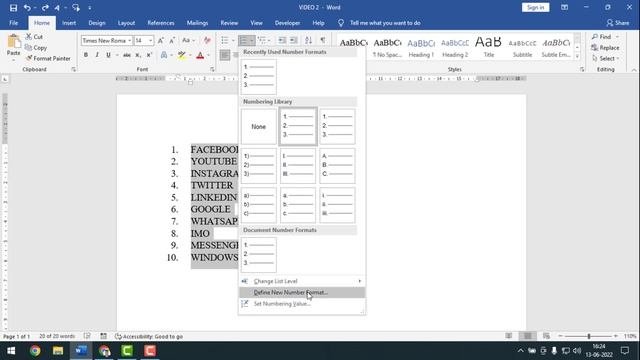Click the multilevel list icon
The width and height of the screenshot is (640, 360).
[262, 40]
